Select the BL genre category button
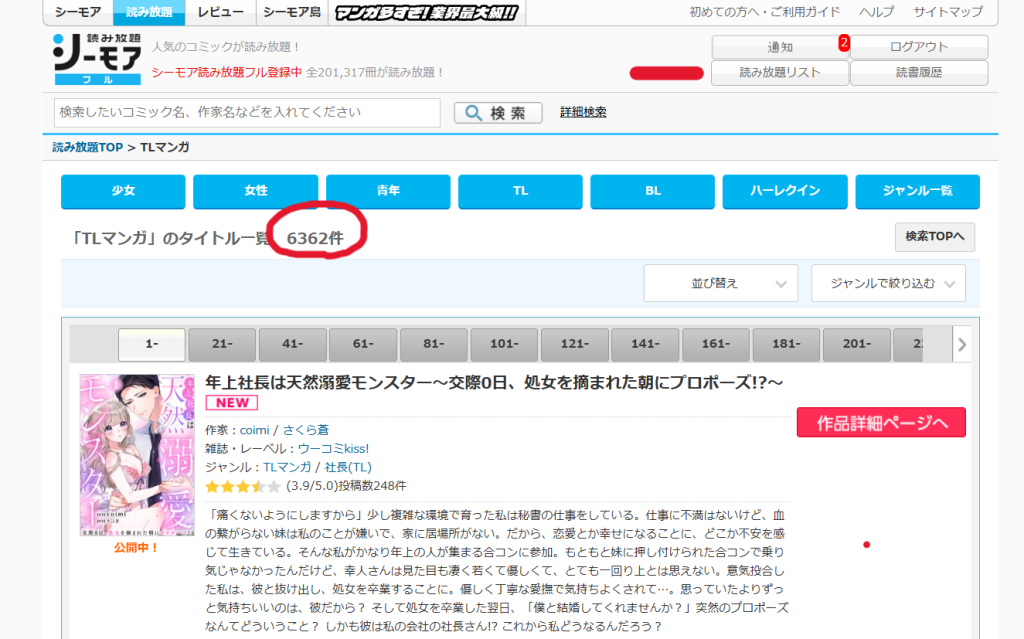Image resolution: width=1024 pixels, height=639 pixels. pos(652,191)
